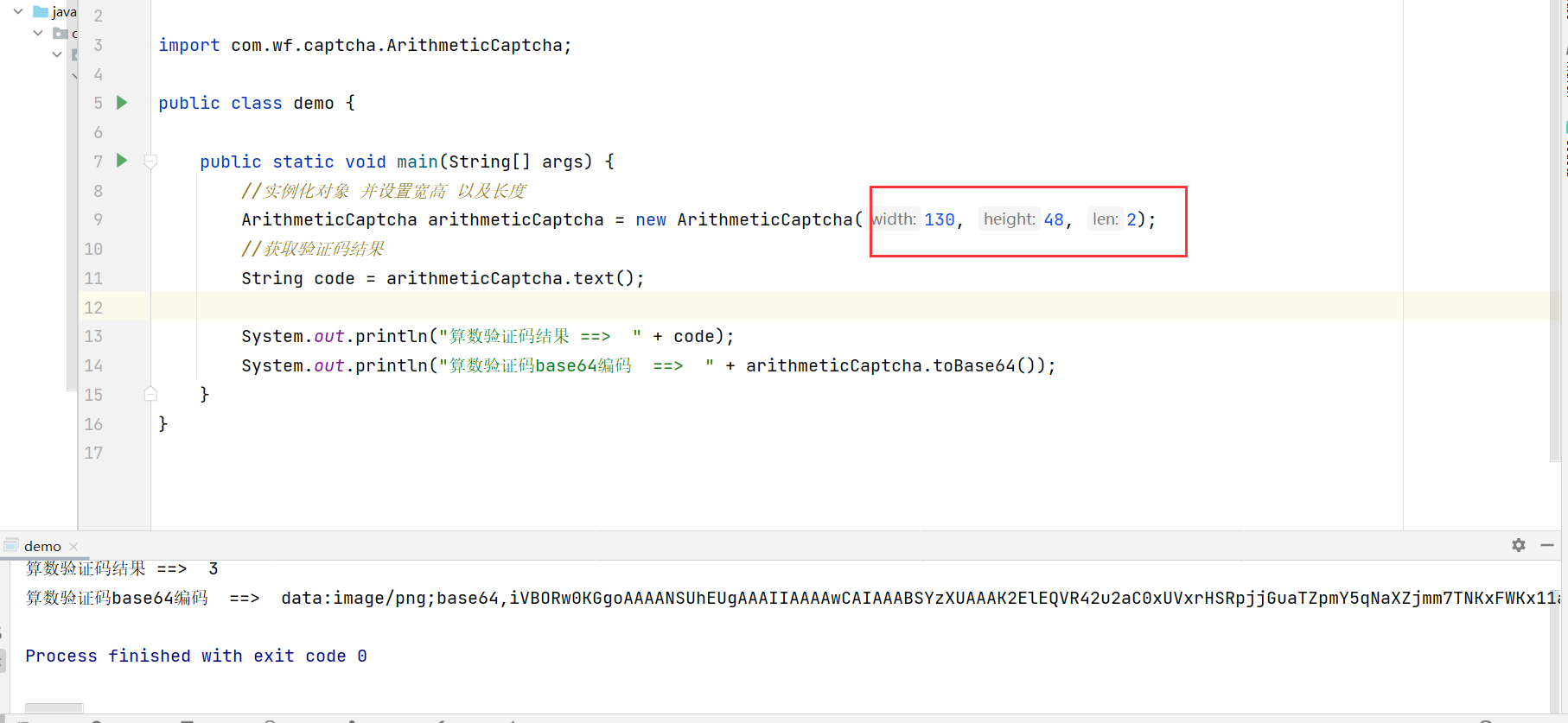Collapse the package node under java
The height and width of the screenshot is (723, 1568).
point(38,33)
